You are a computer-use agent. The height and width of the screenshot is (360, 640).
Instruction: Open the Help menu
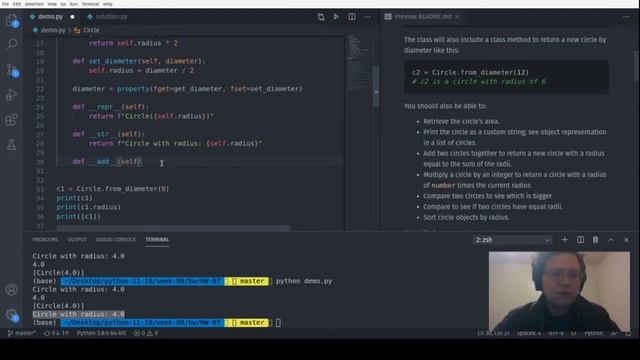(107, 4)
